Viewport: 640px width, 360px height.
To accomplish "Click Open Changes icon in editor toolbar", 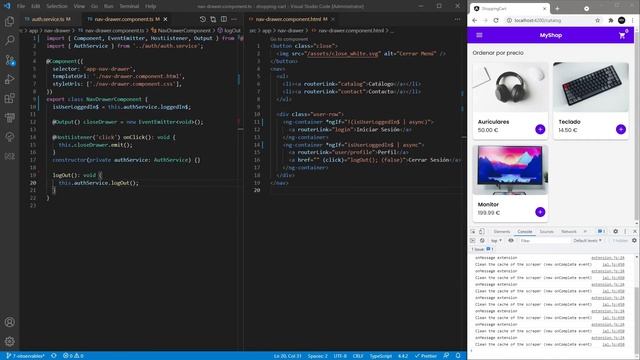I will (213, 19).
